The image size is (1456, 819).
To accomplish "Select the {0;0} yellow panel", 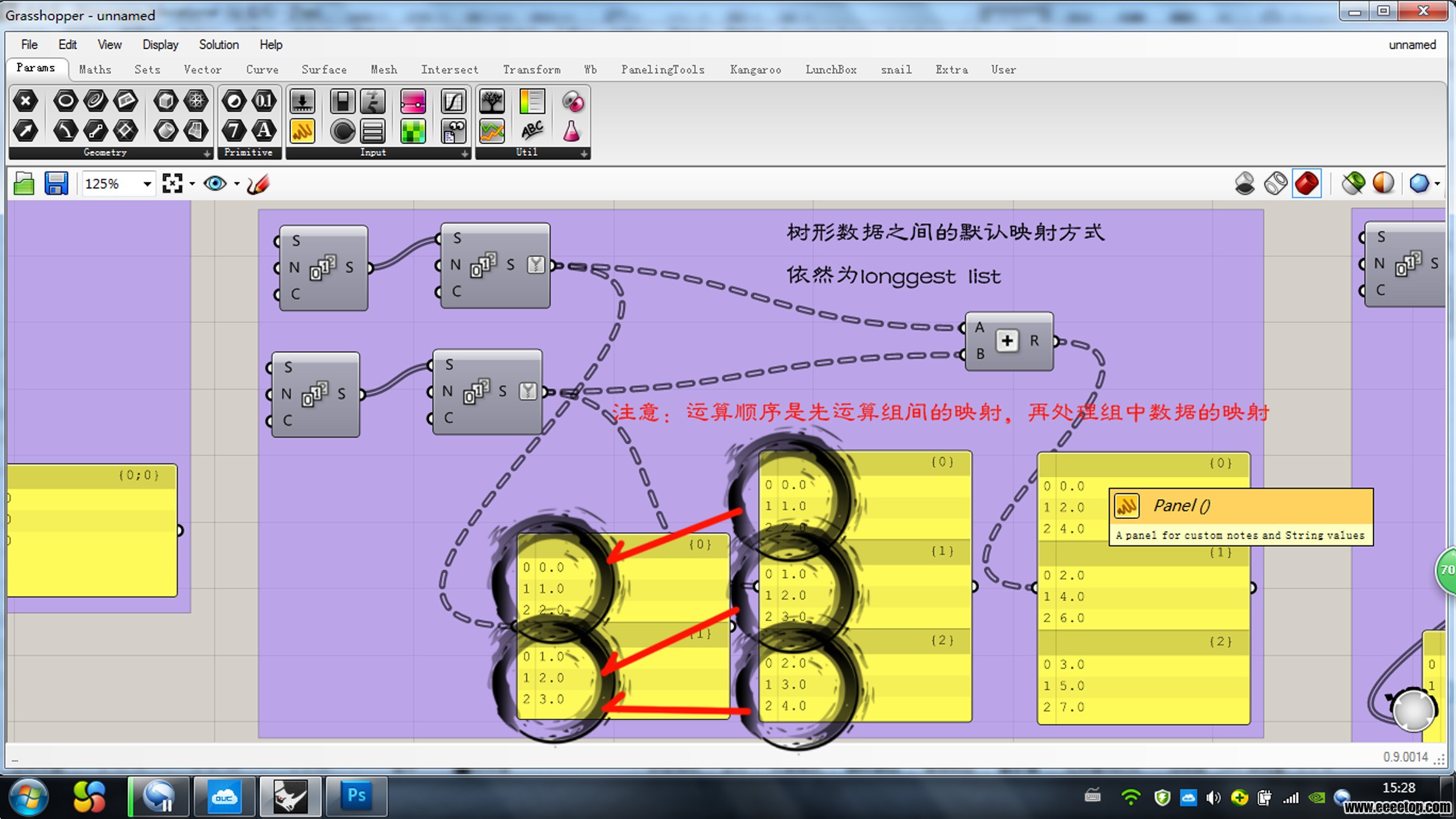I will (x=92, y=531).
